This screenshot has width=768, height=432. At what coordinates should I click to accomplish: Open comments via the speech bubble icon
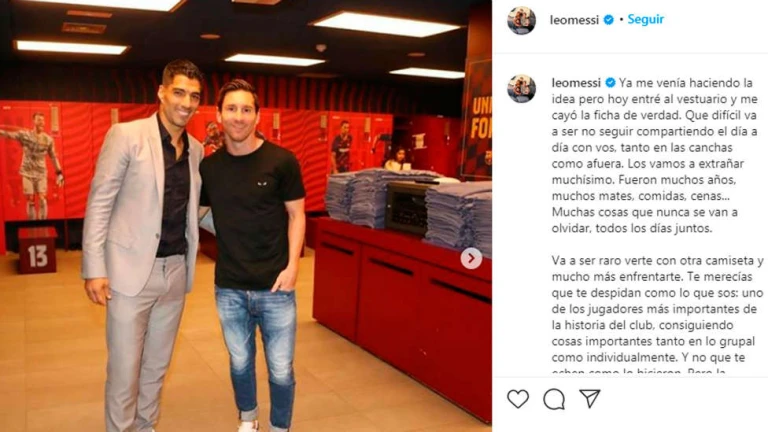click(554, 399)
